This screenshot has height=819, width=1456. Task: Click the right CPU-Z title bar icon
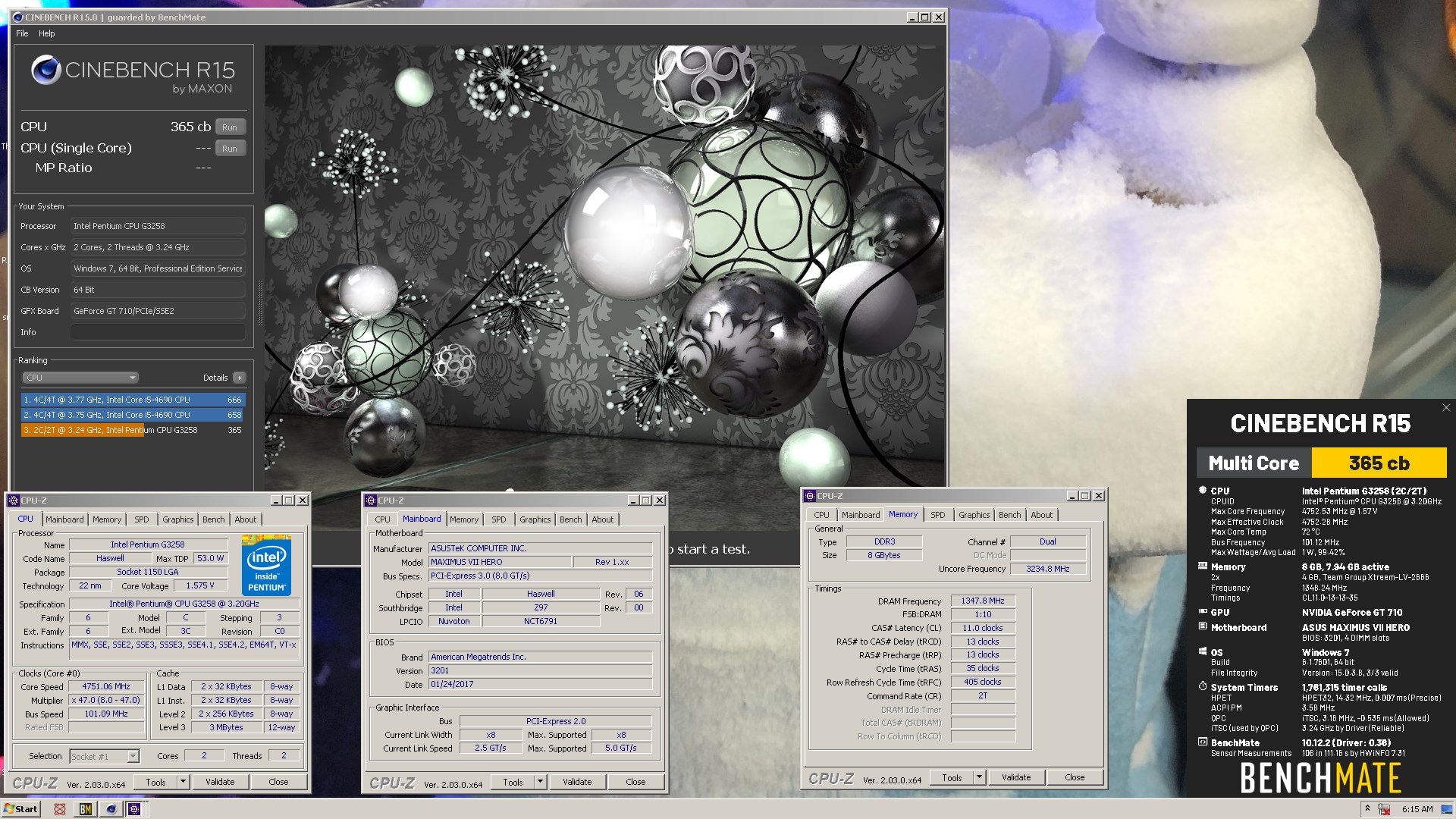[810, 496]
